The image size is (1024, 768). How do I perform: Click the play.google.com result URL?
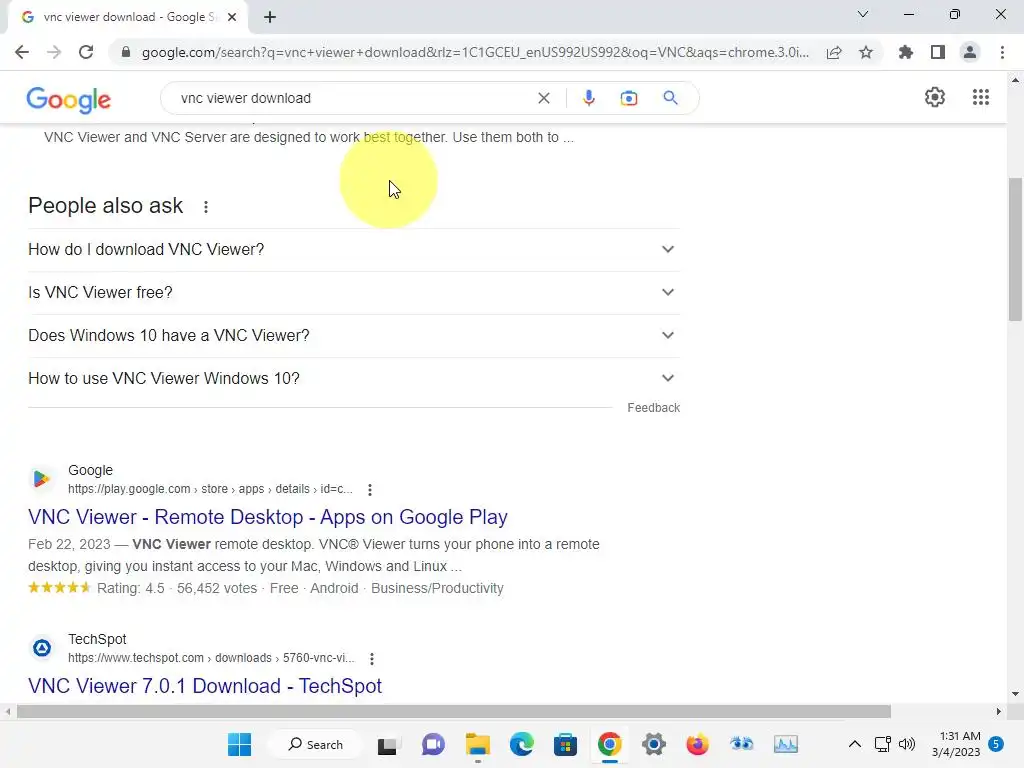point(210,489)
